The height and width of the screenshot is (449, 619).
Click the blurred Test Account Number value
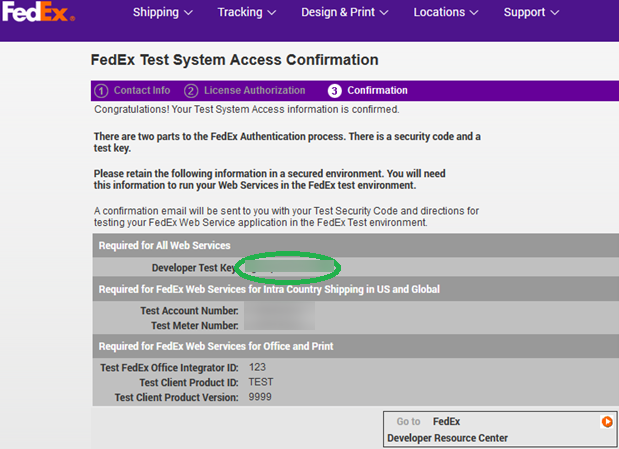pos(279,310)
